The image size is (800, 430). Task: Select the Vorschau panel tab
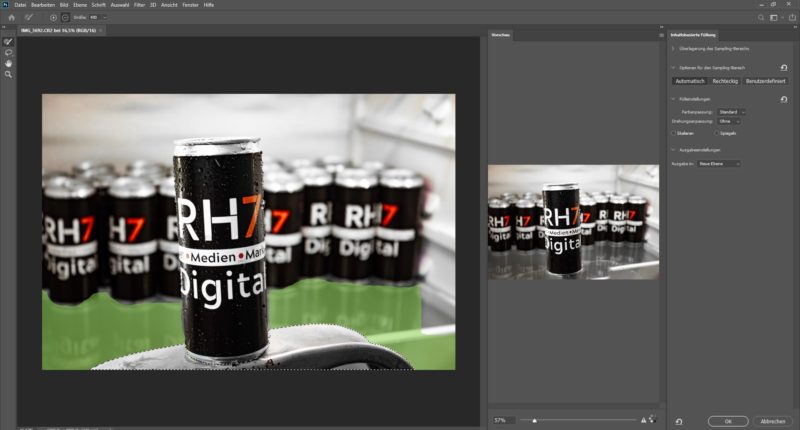pyautogui.click(x=500, y=35)
